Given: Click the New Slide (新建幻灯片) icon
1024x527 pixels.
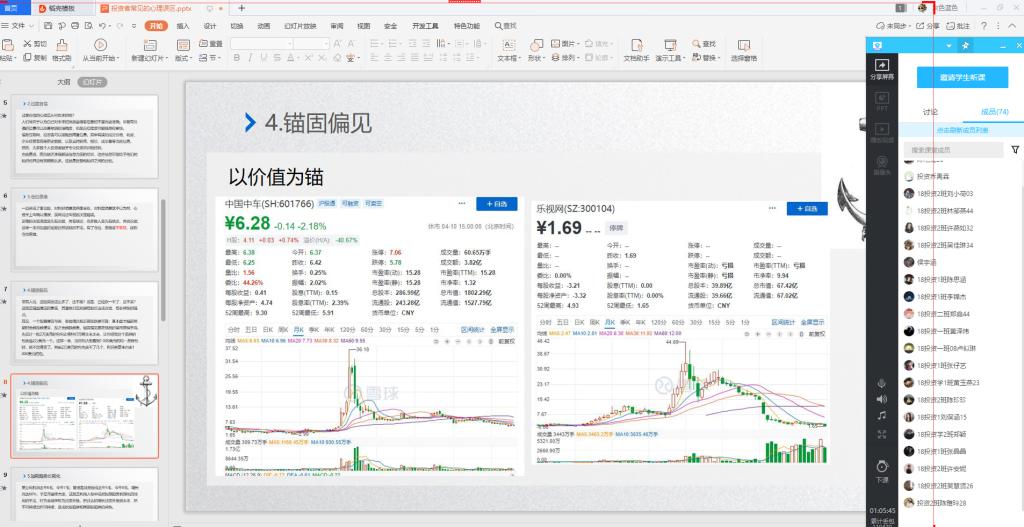Looking at the screenshot, I should (x=150, y=45).
